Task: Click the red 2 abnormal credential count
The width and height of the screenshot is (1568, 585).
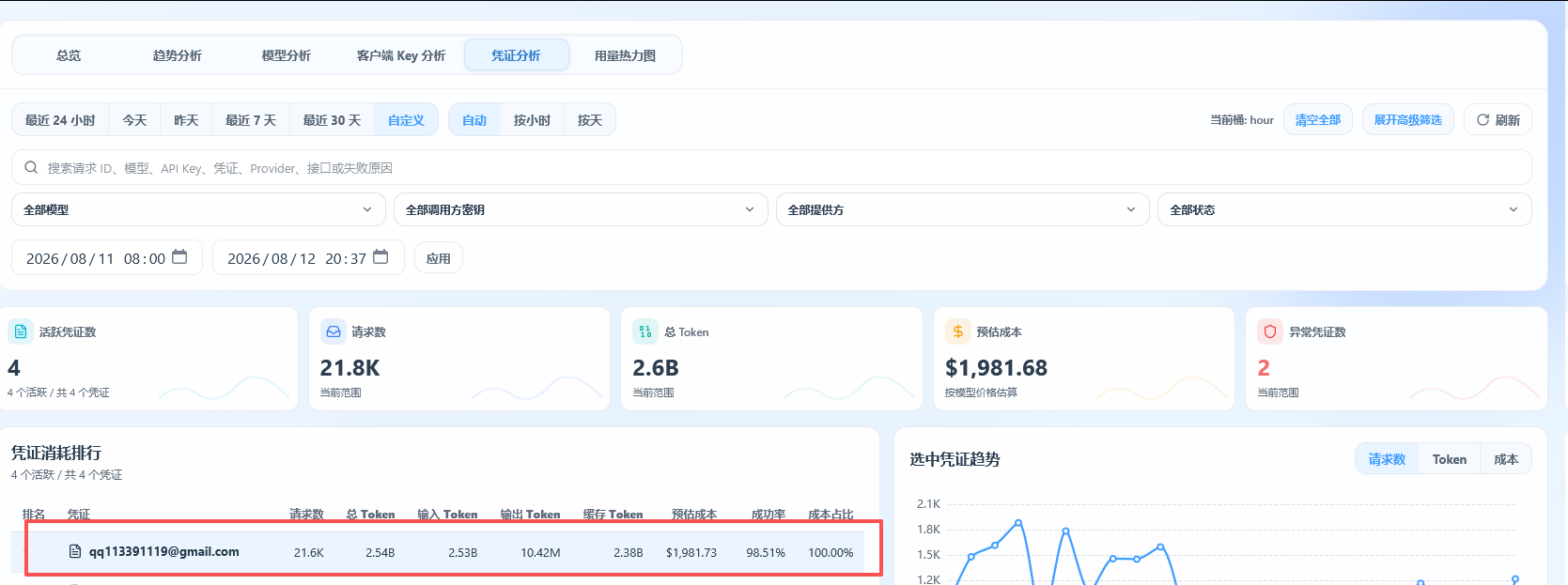Action: click(x=1264, y=368)
